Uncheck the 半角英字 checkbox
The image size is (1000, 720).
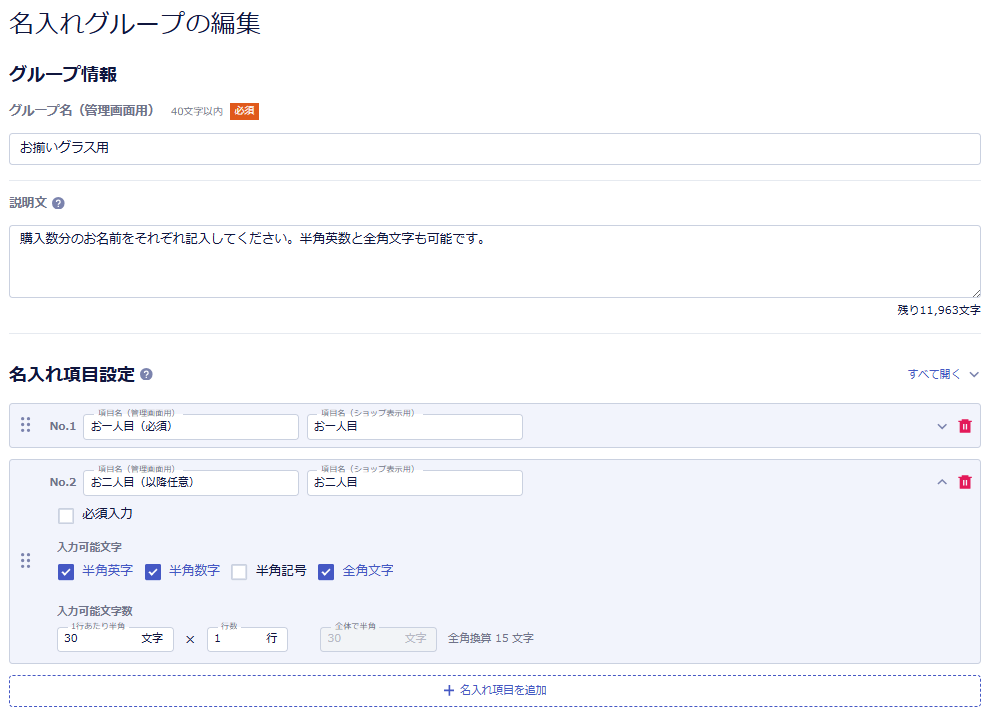(66, 571)
